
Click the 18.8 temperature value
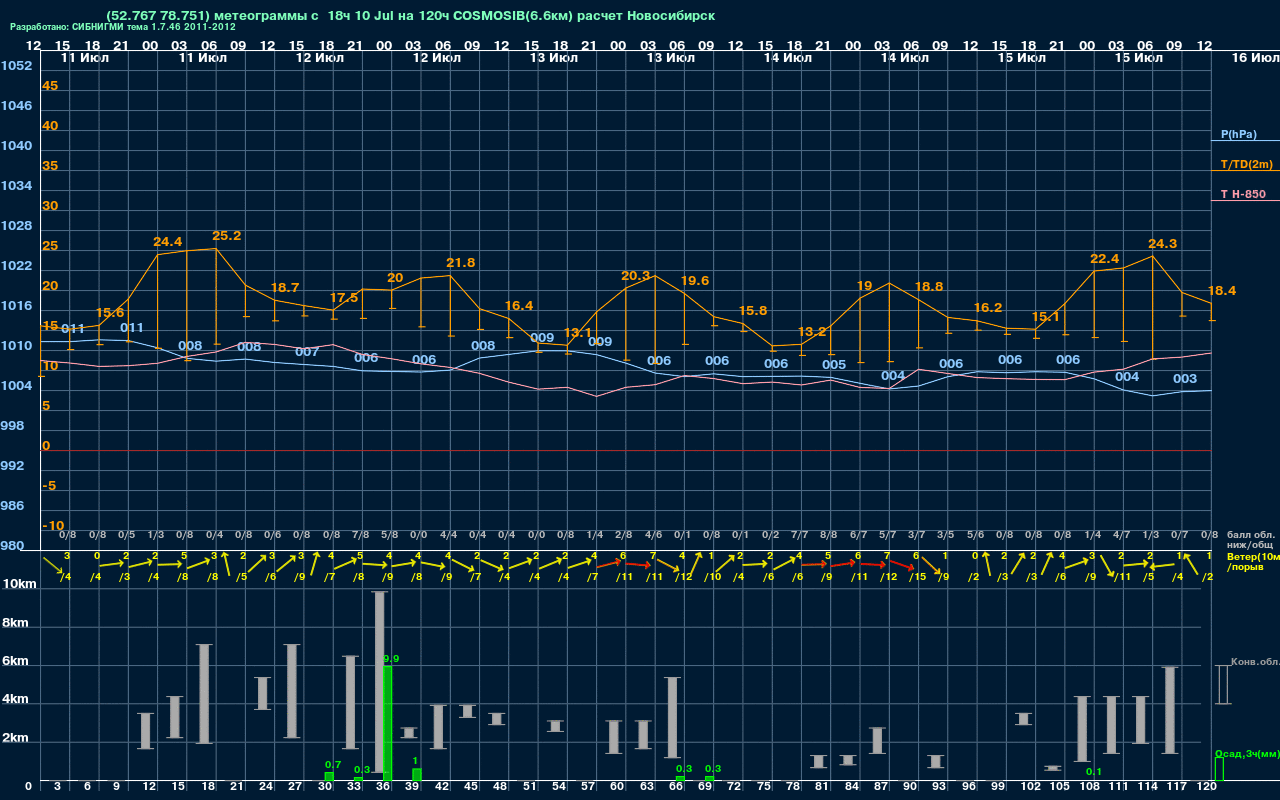pos(929,287)
